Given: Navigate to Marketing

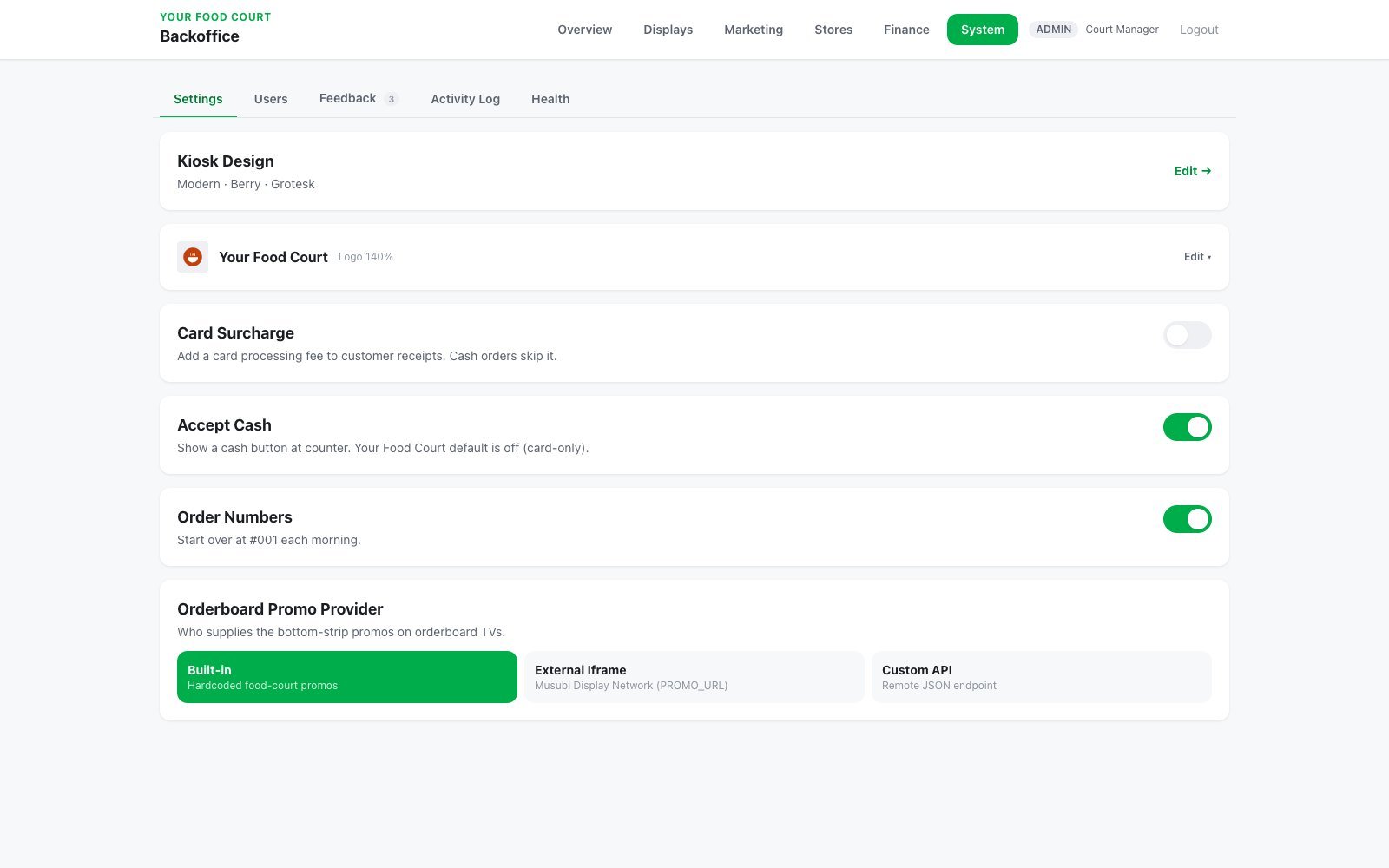Looking at the screenshot, I should (754, 30).
